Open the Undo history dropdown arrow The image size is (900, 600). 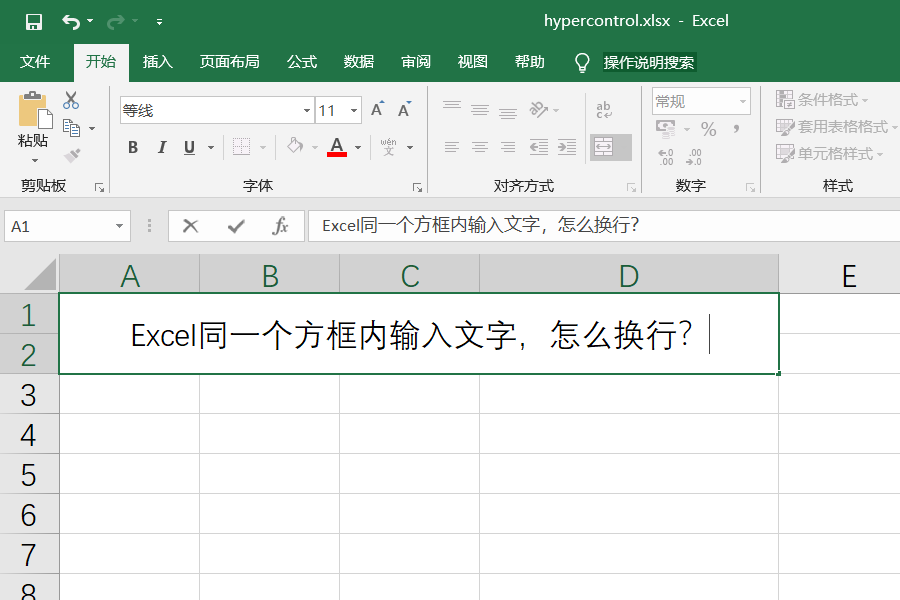[x=90, y=21]
